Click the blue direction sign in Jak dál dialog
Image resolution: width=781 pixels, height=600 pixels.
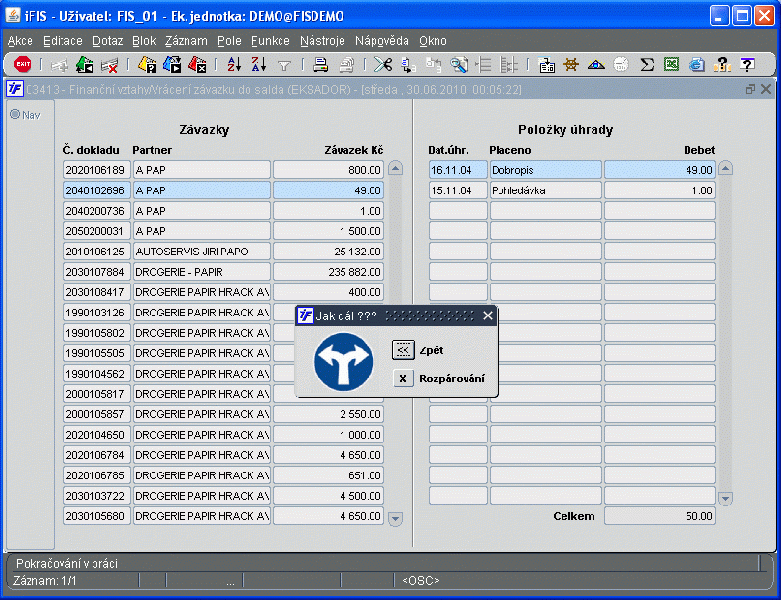[x=343, y=362]
